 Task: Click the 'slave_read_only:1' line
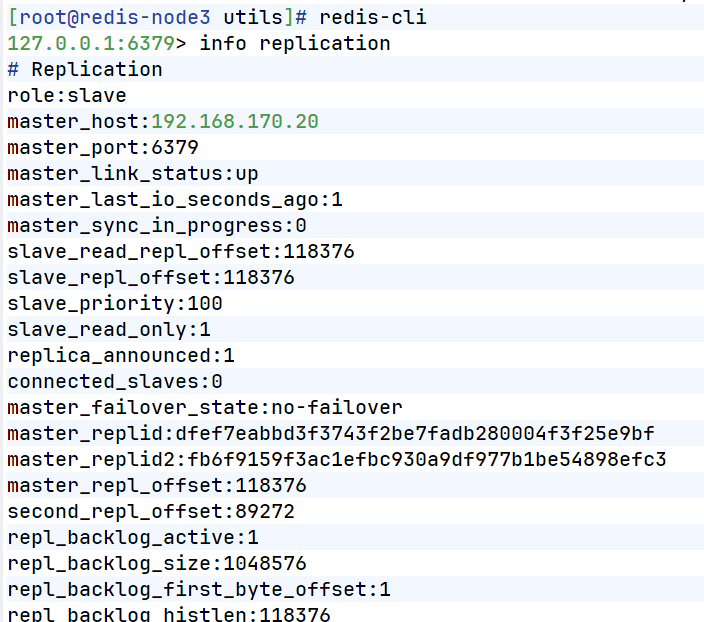click(109, 330)
